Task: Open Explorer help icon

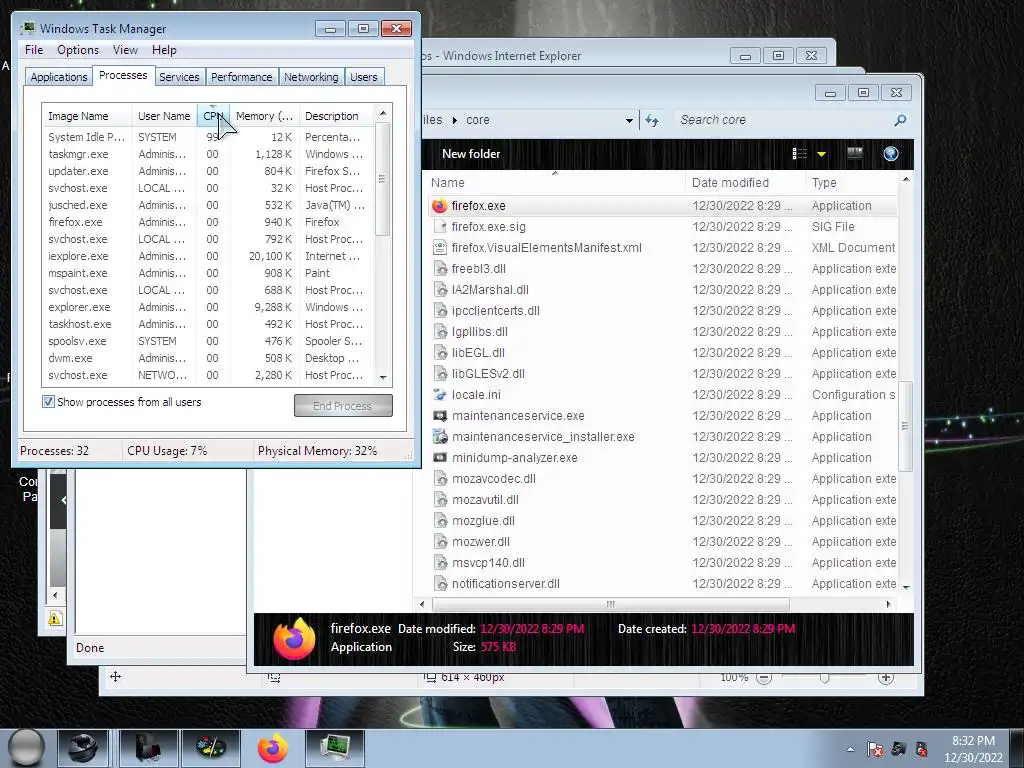Action: click(x=891, y=153)
